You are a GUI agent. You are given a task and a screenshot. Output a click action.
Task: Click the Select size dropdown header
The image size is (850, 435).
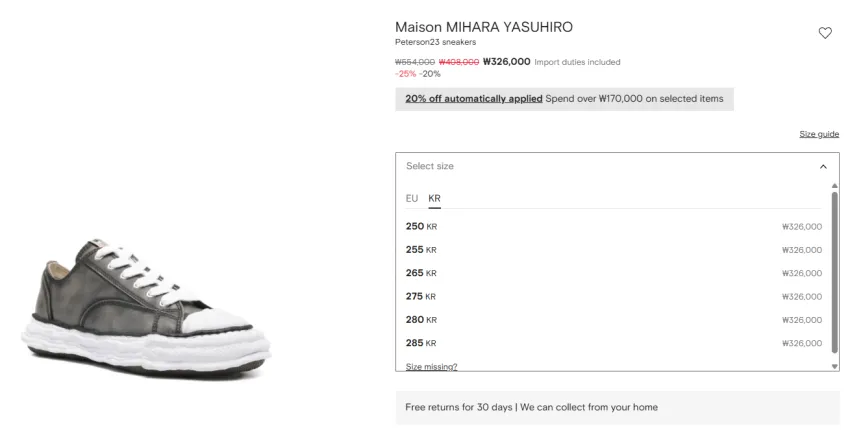[x=617, y=167]
